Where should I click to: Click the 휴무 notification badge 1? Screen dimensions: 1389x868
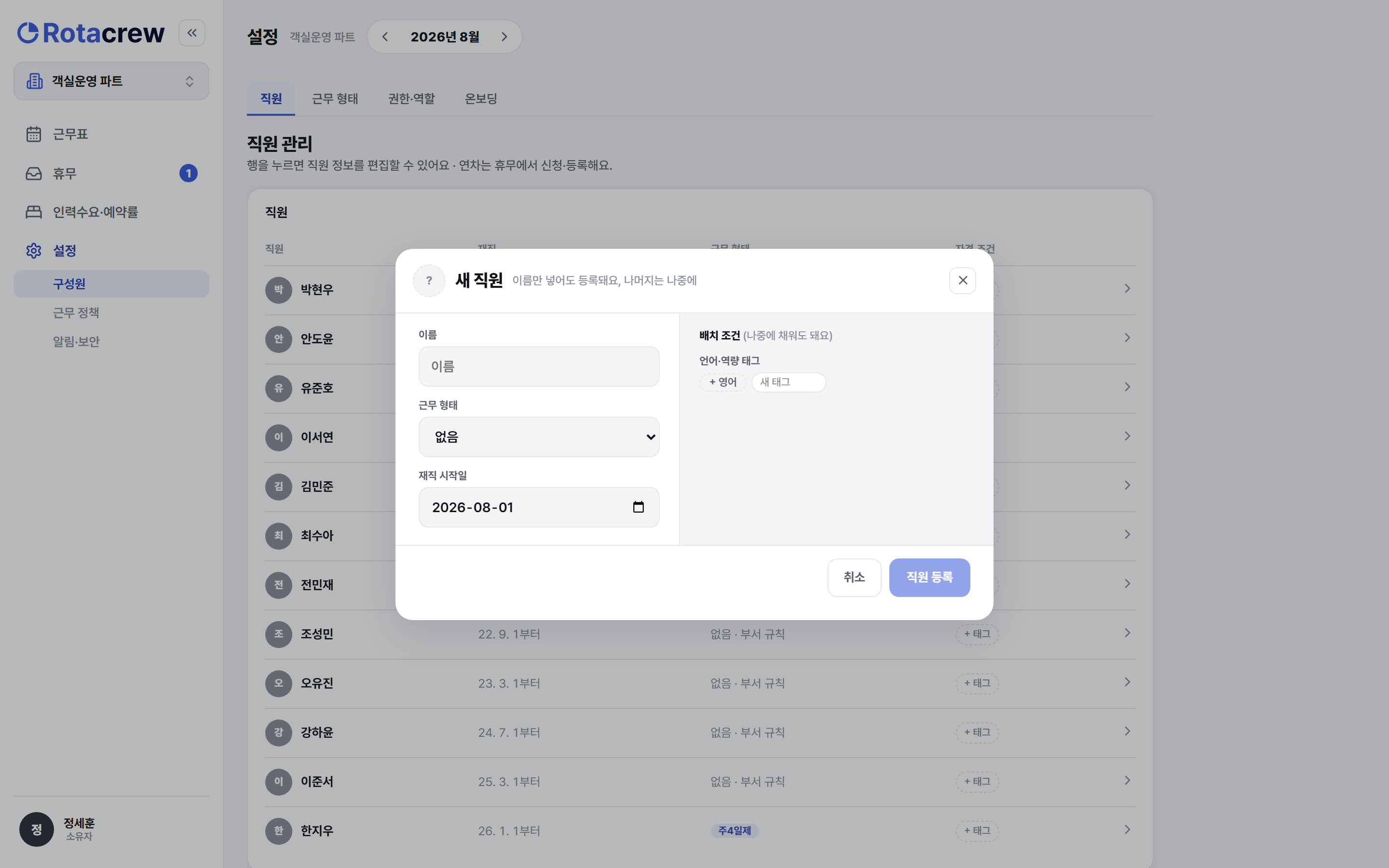pyautogui.click(x=188, y=174)
